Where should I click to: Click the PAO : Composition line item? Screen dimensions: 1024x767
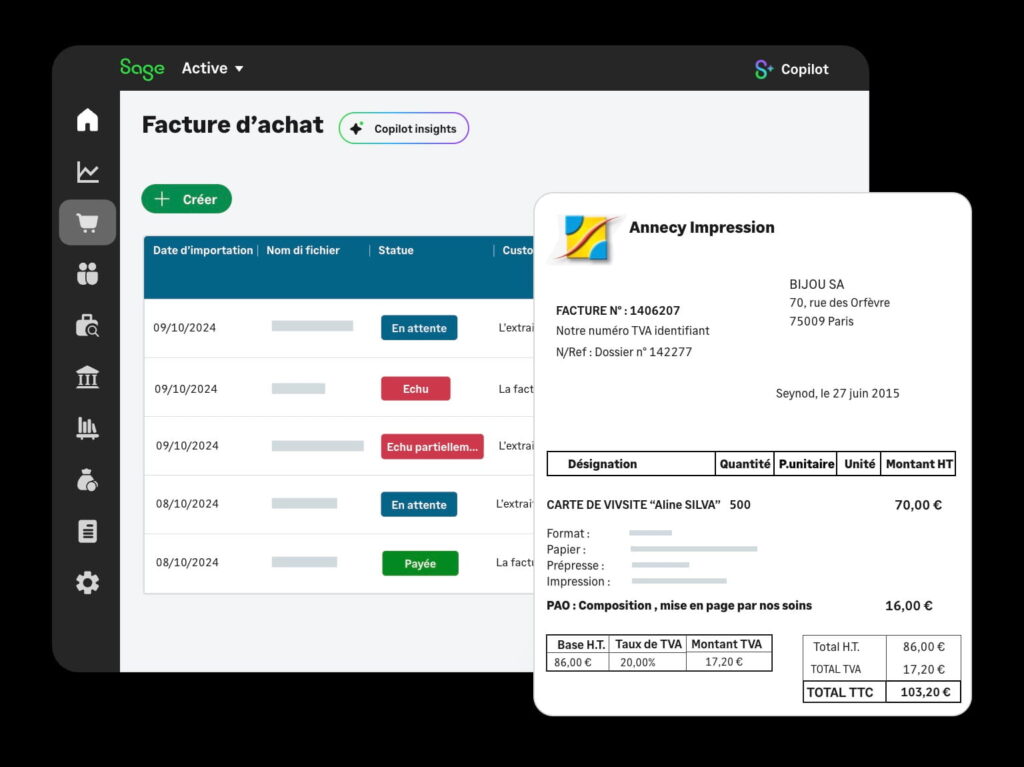click(679, 606)
